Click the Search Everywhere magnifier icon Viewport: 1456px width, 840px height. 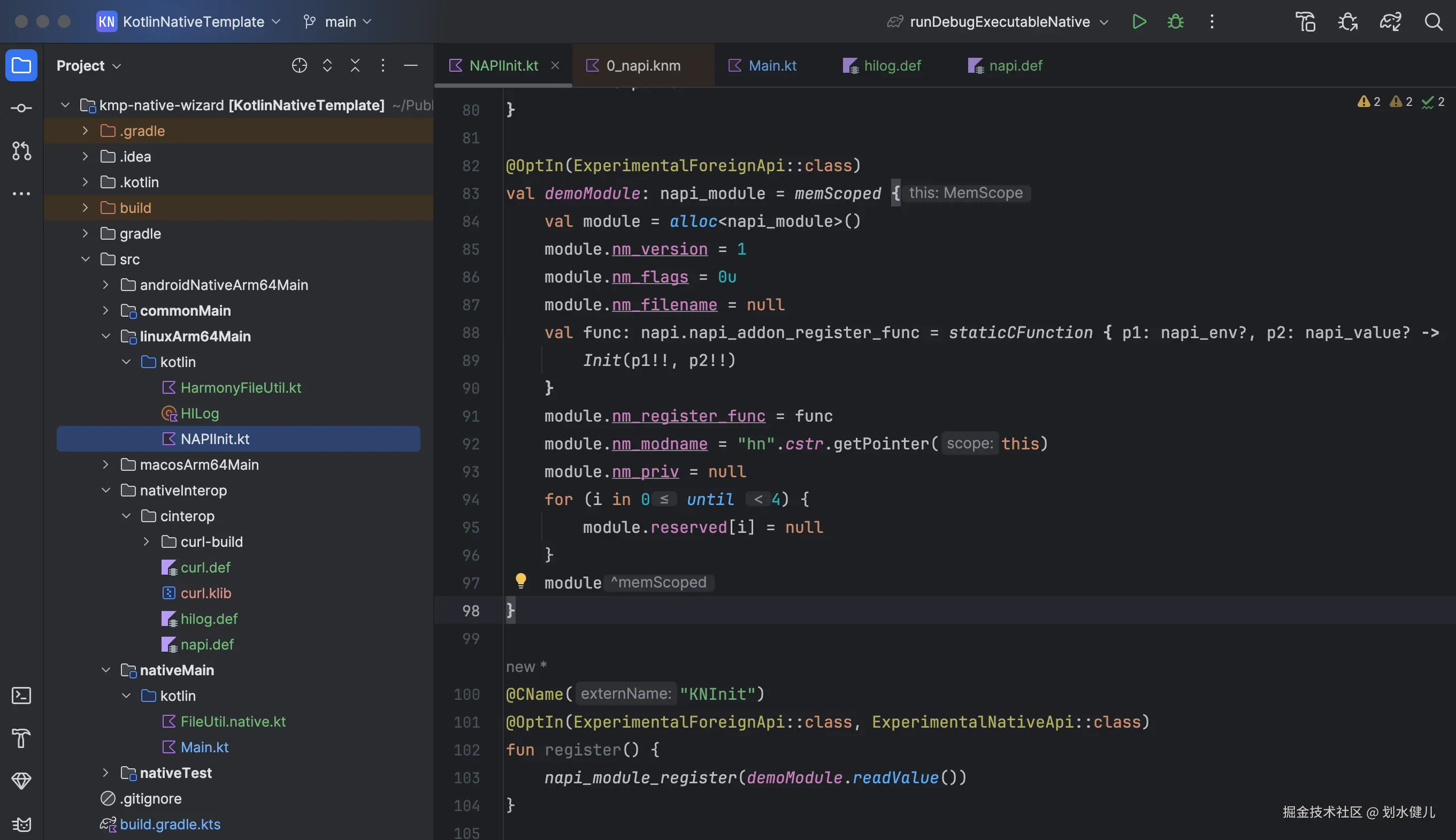click(x=1434, y=22)
